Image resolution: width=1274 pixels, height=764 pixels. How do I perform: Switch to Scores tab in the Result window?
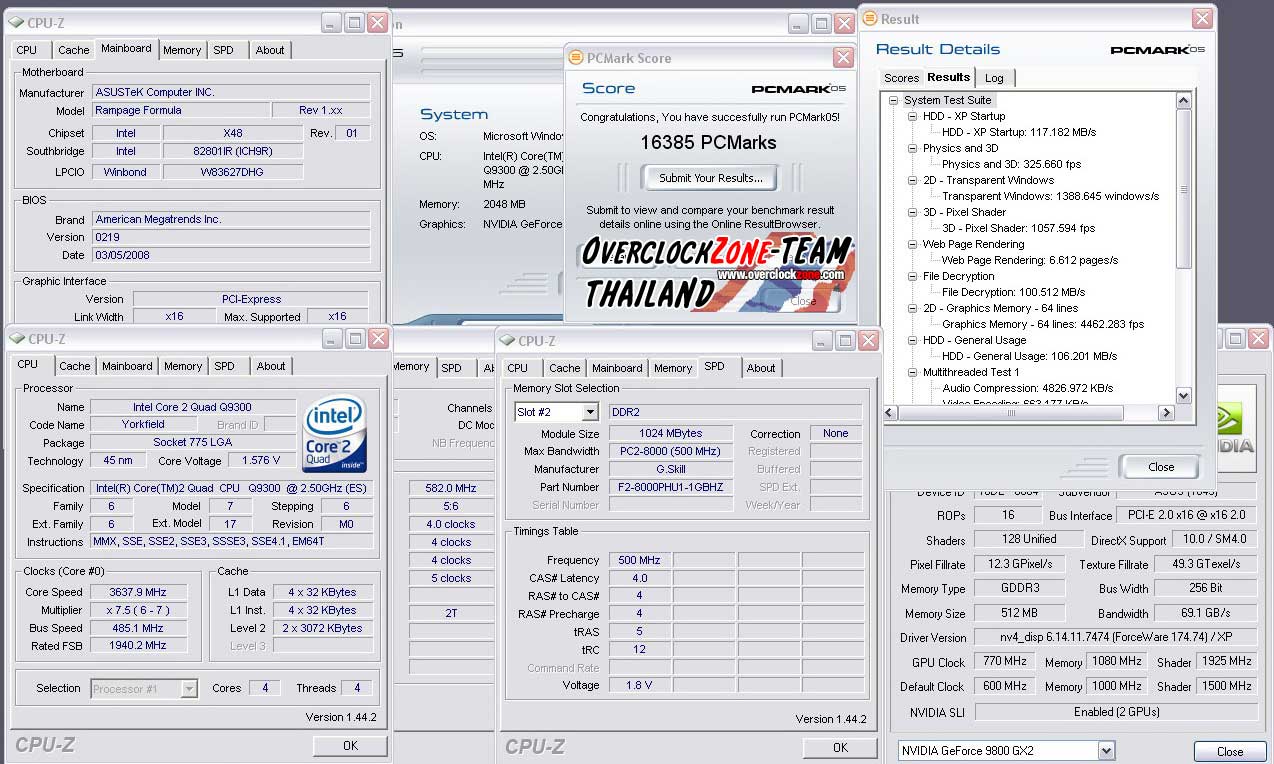pos(901,78)
